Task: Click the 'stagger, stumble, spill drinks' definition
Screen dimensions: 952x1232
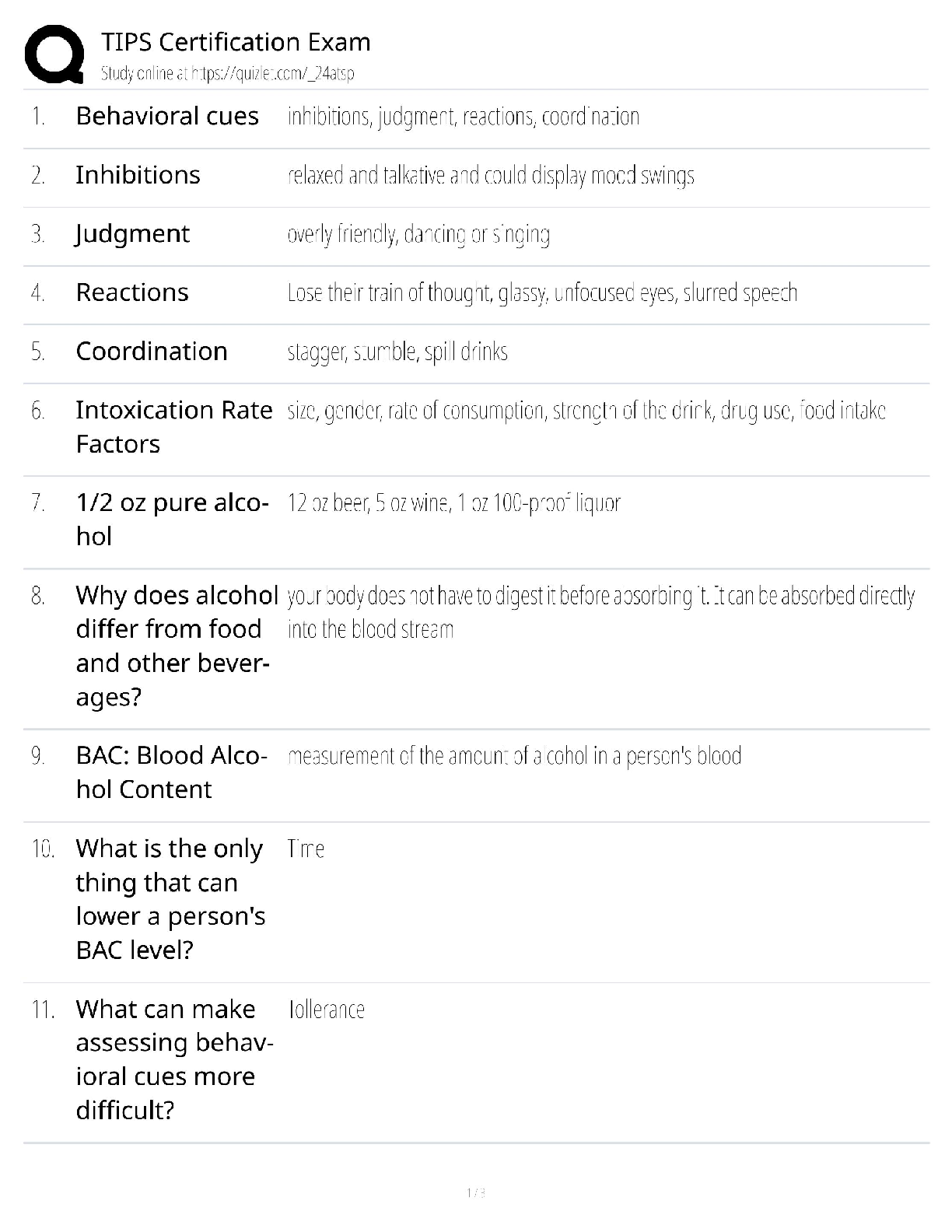Action: (x=397, y=352)
